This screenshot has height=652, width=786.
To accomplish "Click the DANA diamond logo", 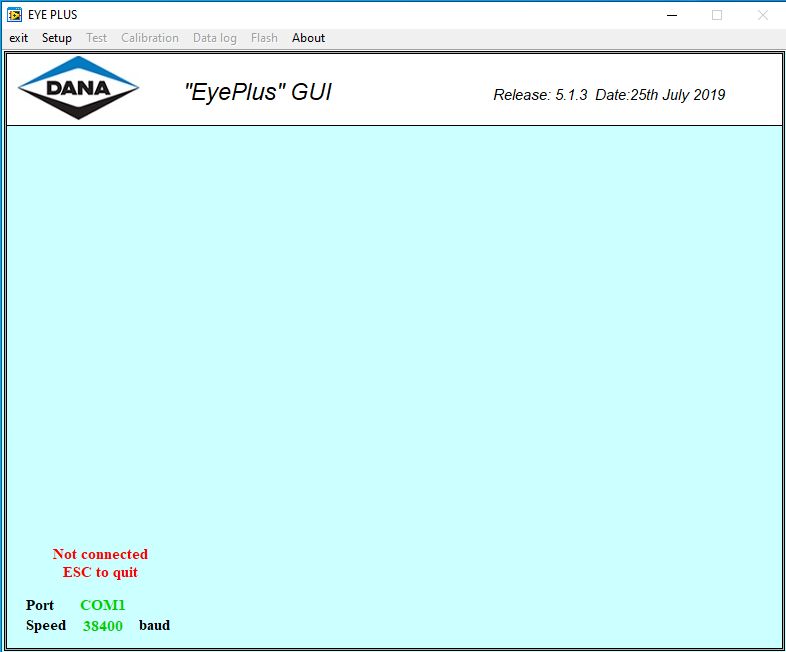I will coord(78,88).
